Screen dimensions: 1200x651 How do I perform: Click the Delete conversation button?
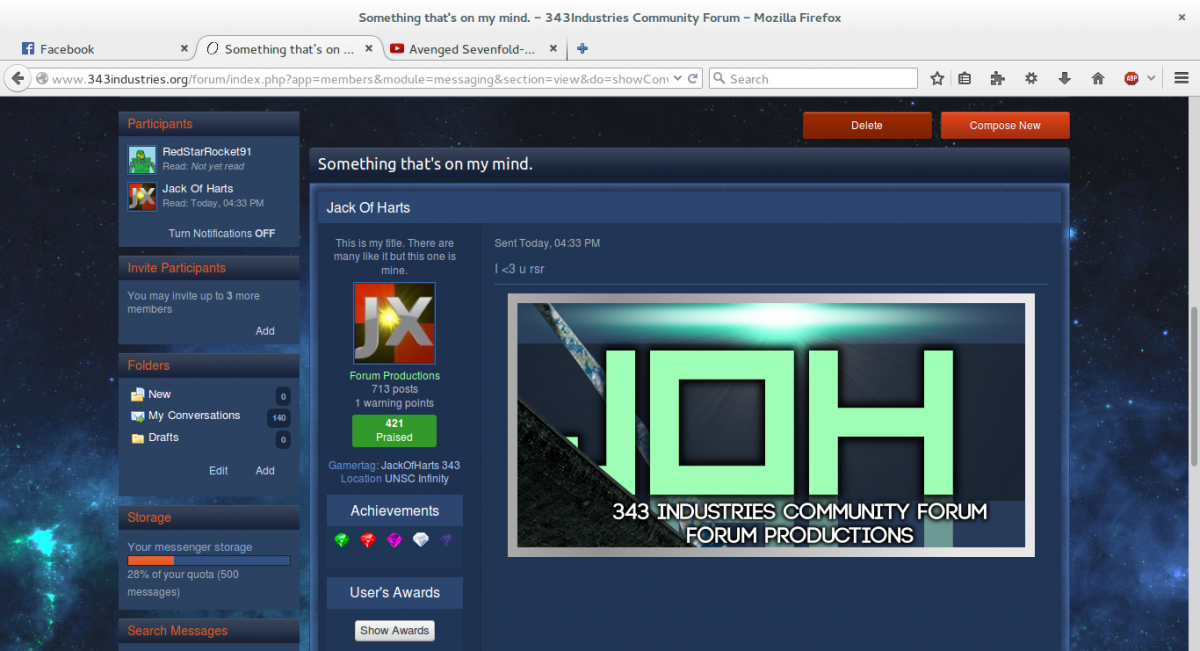click(x=866, y=125)
